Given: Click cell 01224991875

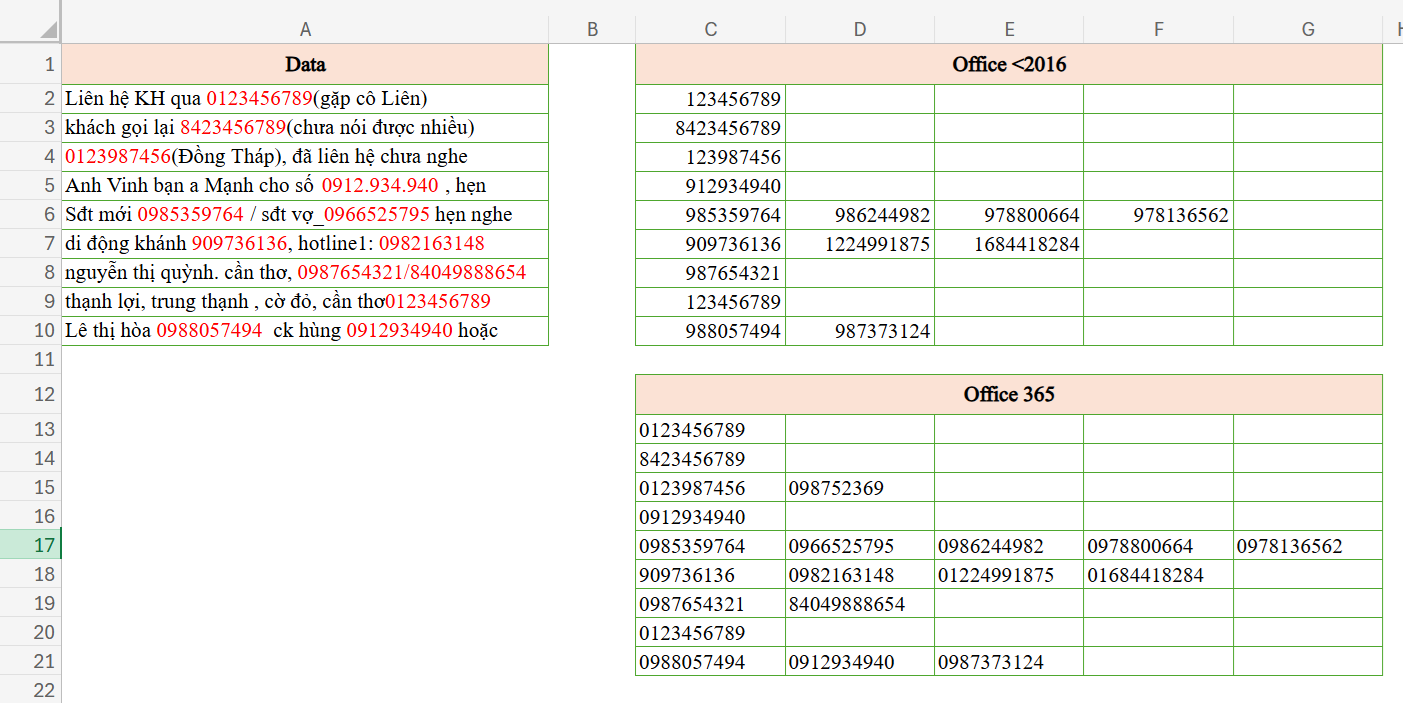Looking at the screenshot, I should (1009, 575).
